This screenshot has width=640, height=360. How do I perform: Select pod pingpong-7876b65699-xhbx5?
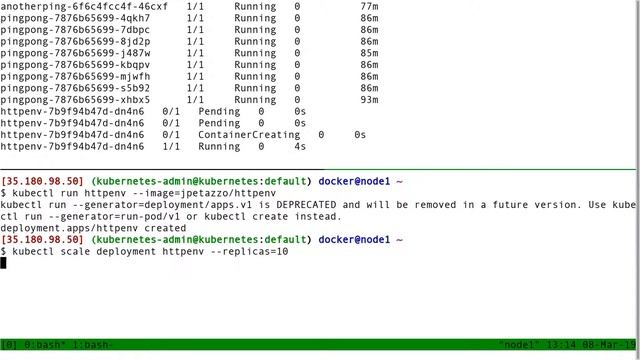[x=75, y=100]
